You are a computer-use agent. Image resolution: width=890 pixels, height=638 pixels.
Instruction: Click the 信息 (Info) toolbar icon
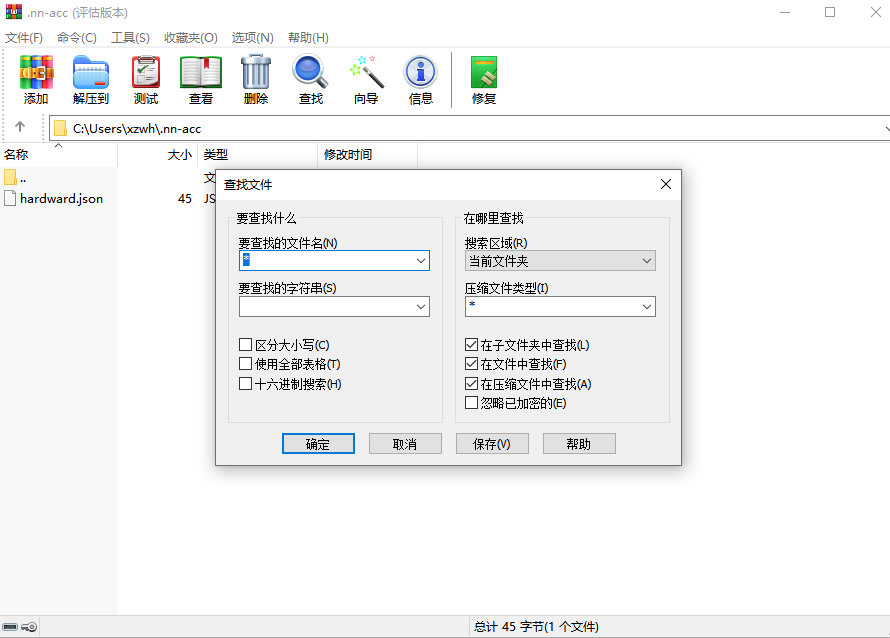click(x=421, y=72)
